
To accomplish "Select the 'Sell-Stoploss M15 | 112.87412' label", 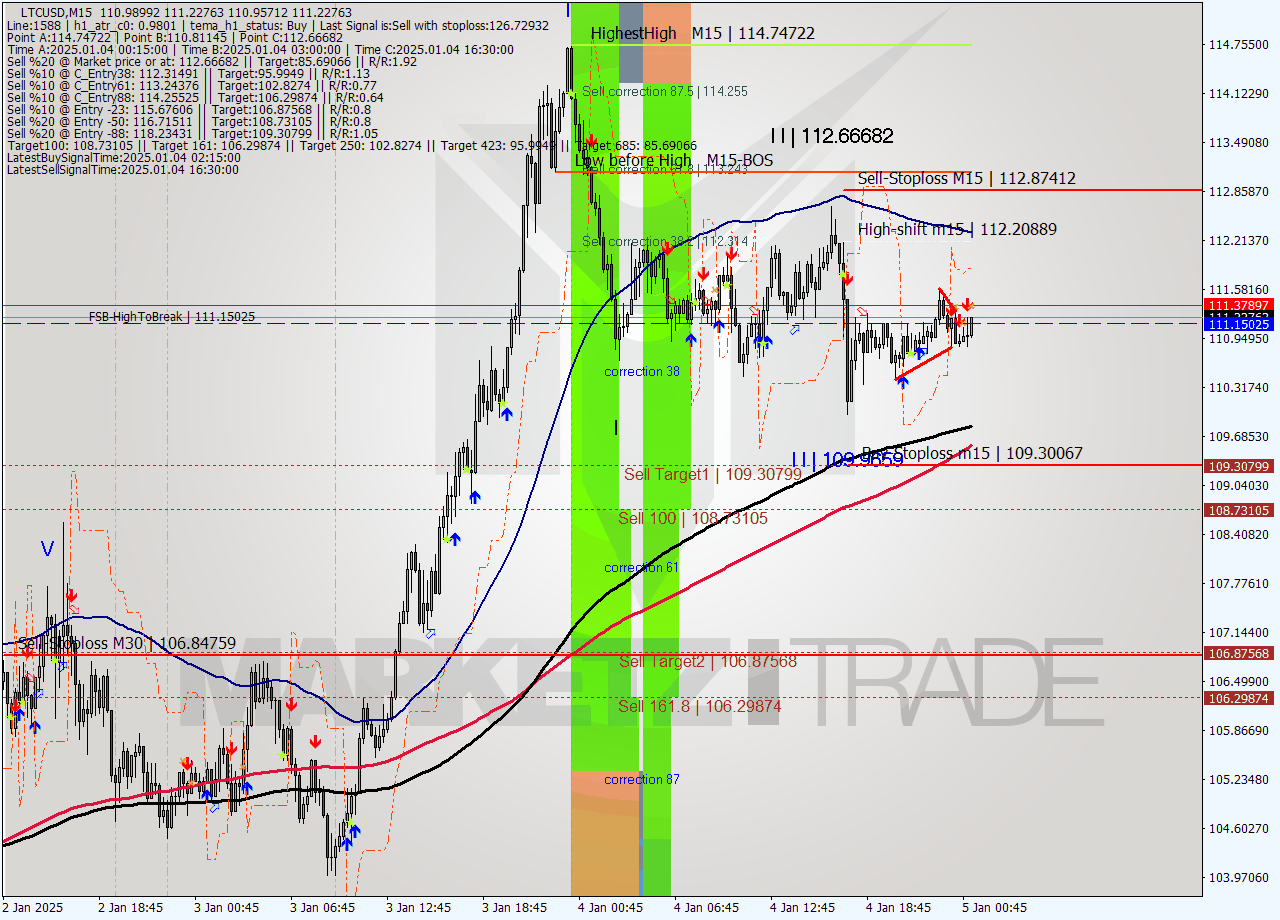I will 967,178.
